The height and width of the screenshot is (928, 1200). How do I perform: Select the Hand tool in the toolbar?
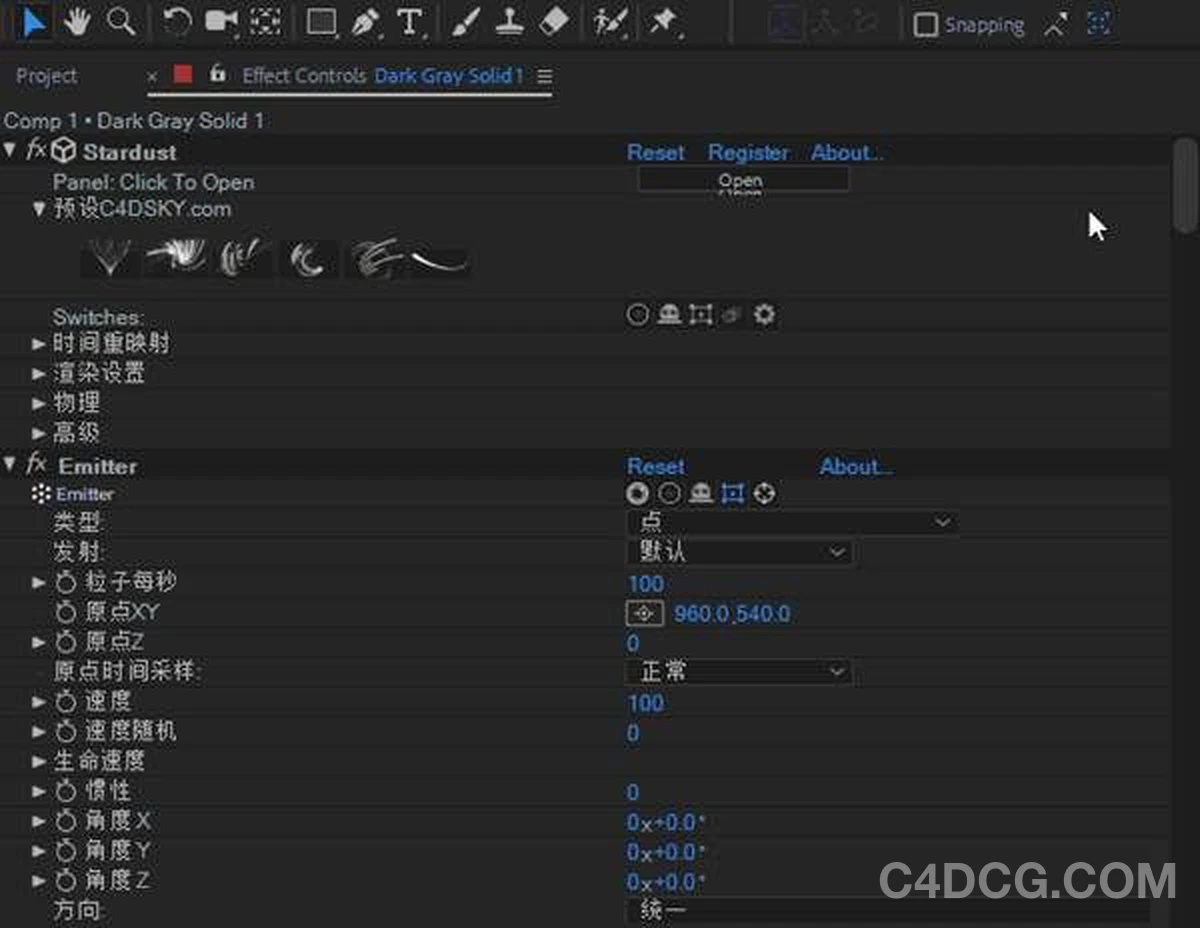click(x=76, y=21)
